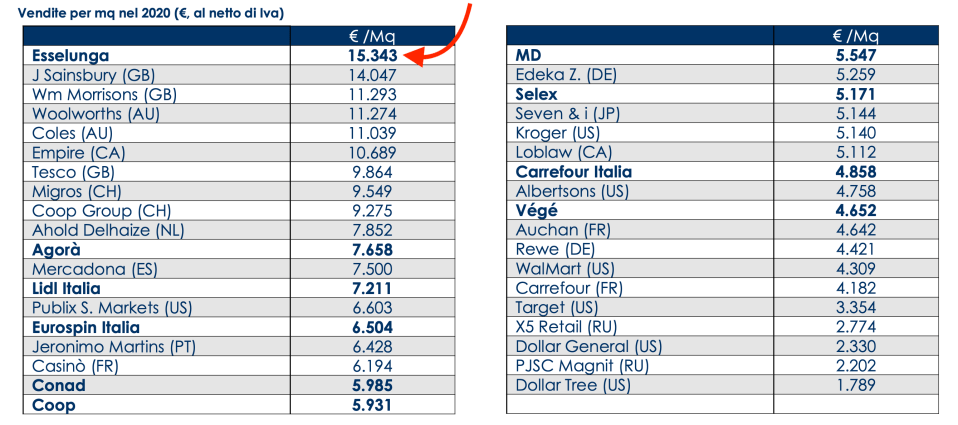Click the Eurospin Italia cell
This screenshot has height=425, width=958.
click(86, 328)
